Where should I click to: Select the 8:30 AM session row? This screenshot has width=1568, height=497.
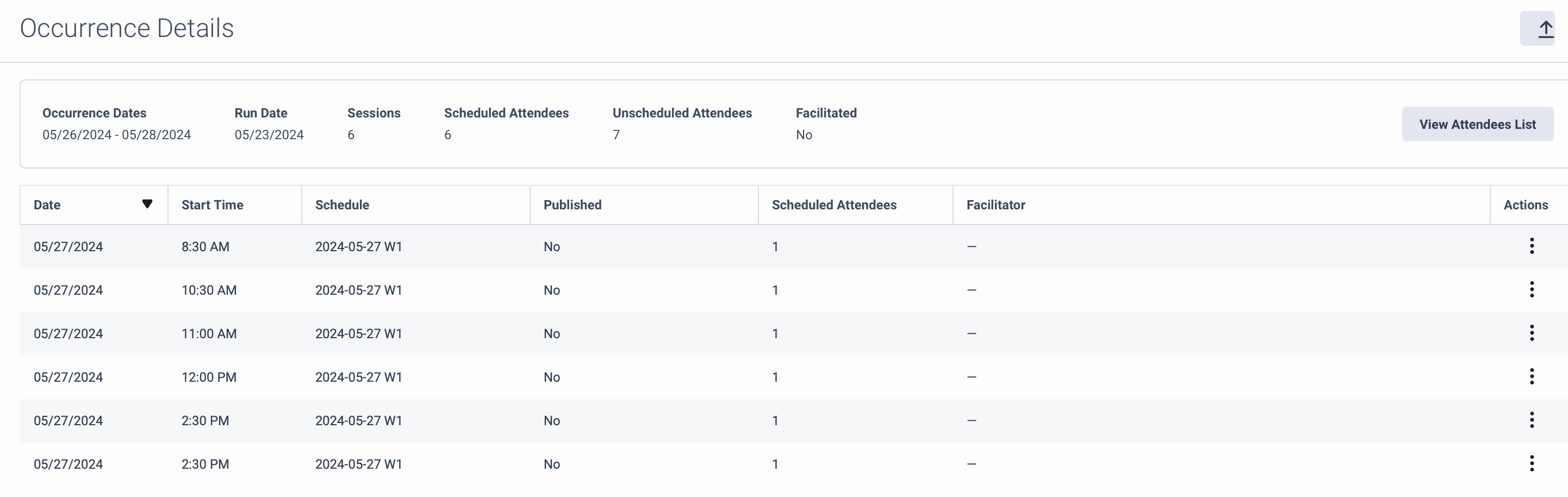426,247
